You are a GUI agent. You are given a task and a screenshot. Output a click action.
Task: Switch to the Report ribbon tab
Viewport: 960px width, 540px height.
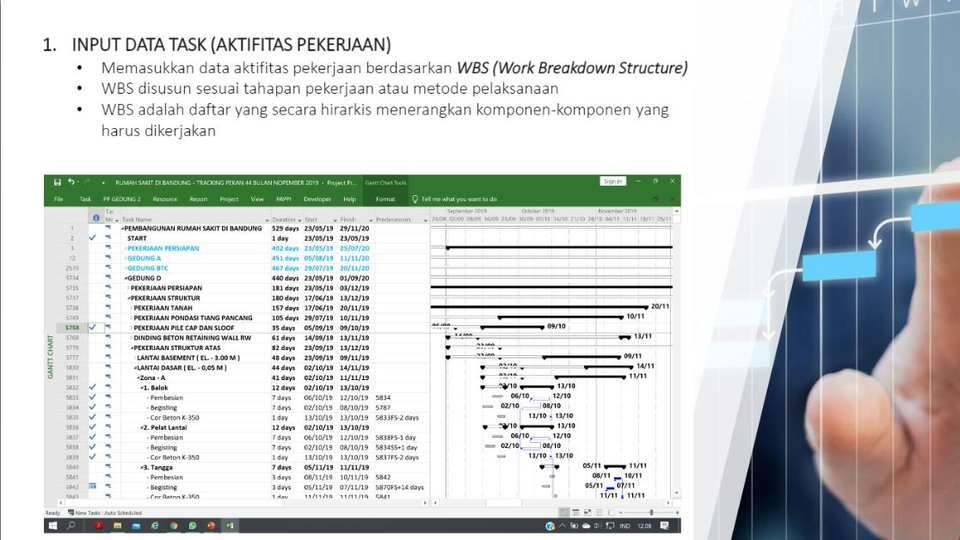(198, 199)
